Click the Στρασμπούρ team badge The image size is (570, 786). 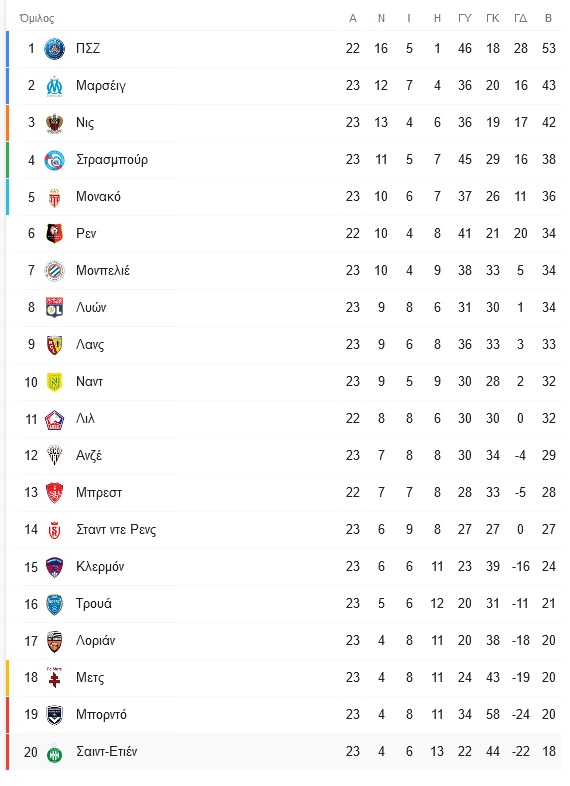click(x=54, y=160)
